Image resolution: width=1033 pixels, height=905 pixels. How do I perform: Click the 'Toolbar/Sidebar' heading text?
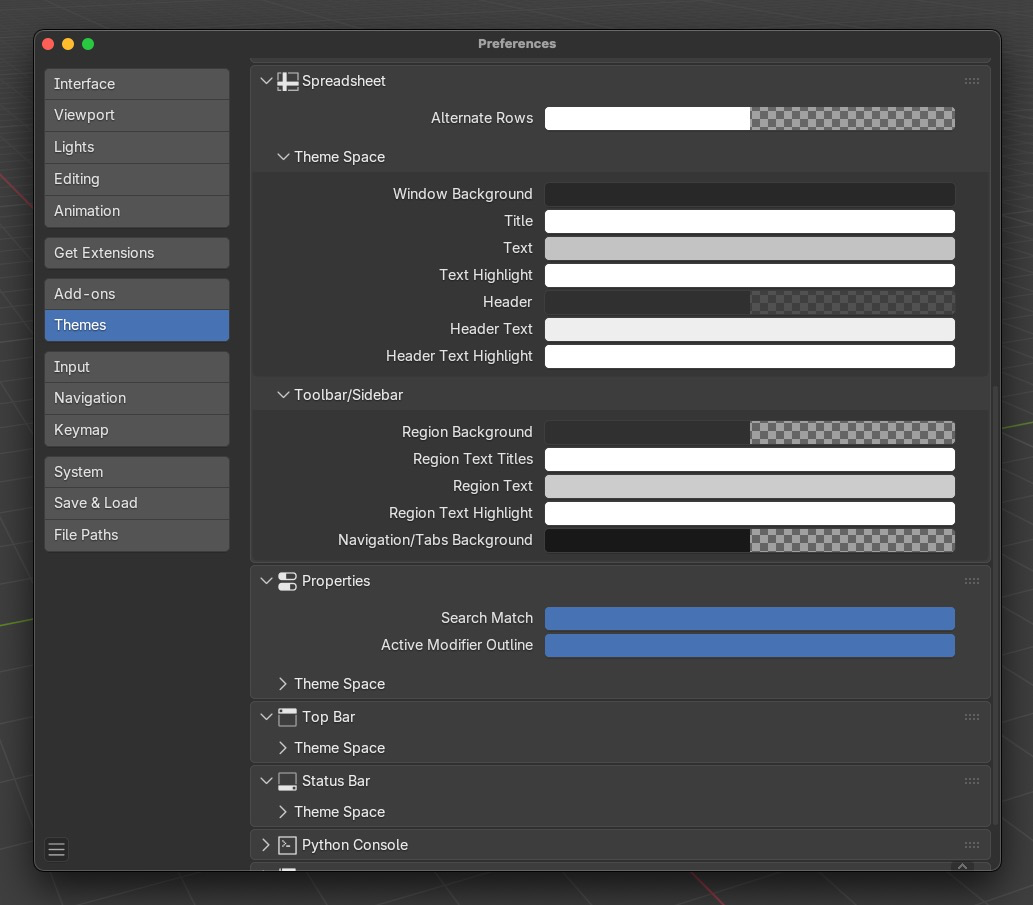click(349, 395)
